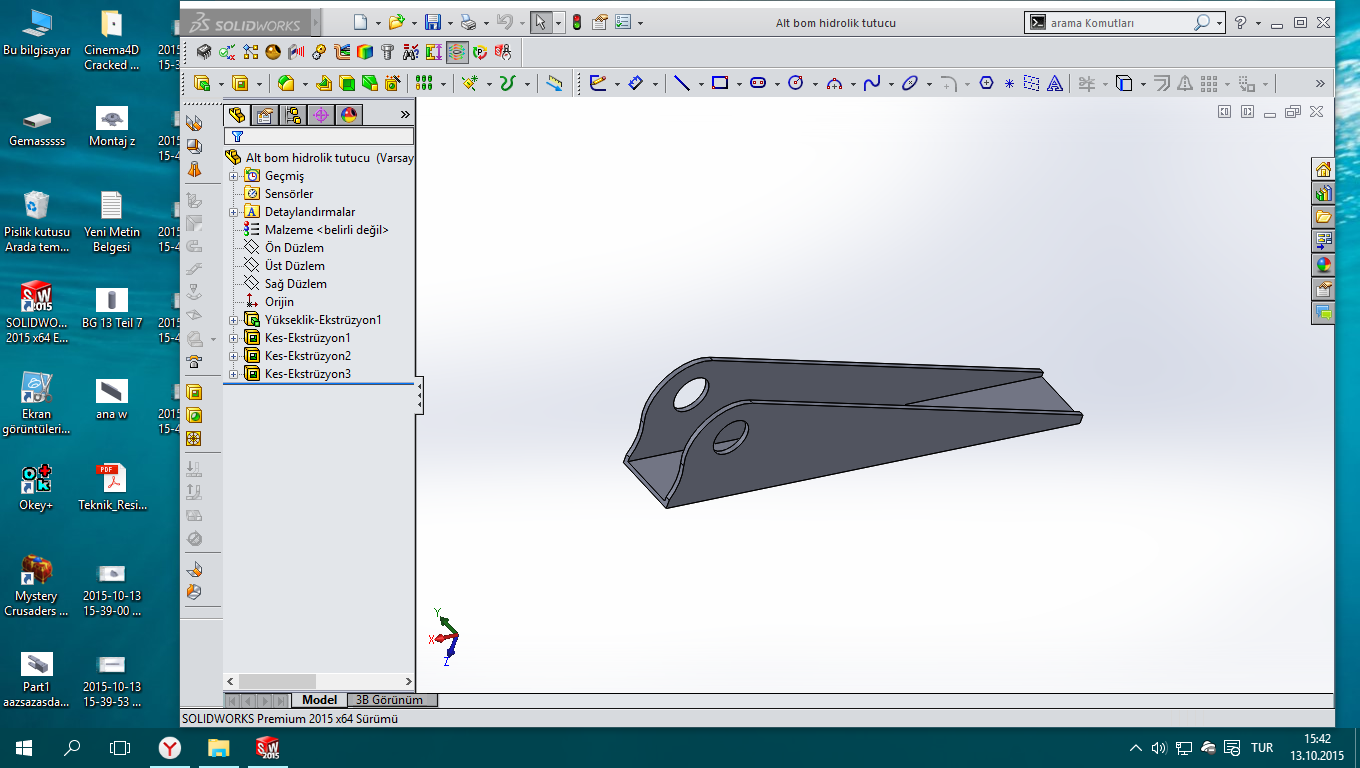1360x768 pixels.
Task: Switch to the DimXpertManager tab
Action: coord(320,115)
